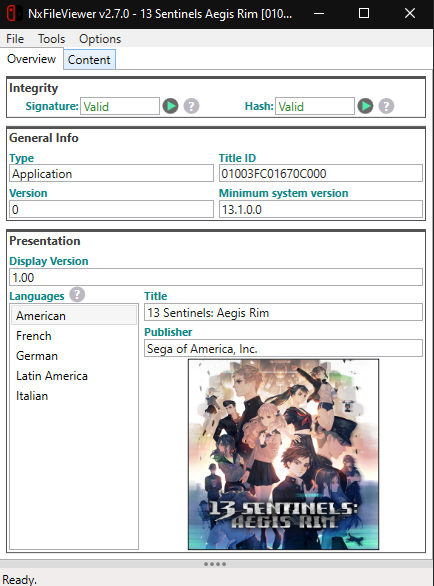Click the NxFileViewer Switch app icon
The height and width of the screenshot is (586, 434).
click(x=15, y=14)
